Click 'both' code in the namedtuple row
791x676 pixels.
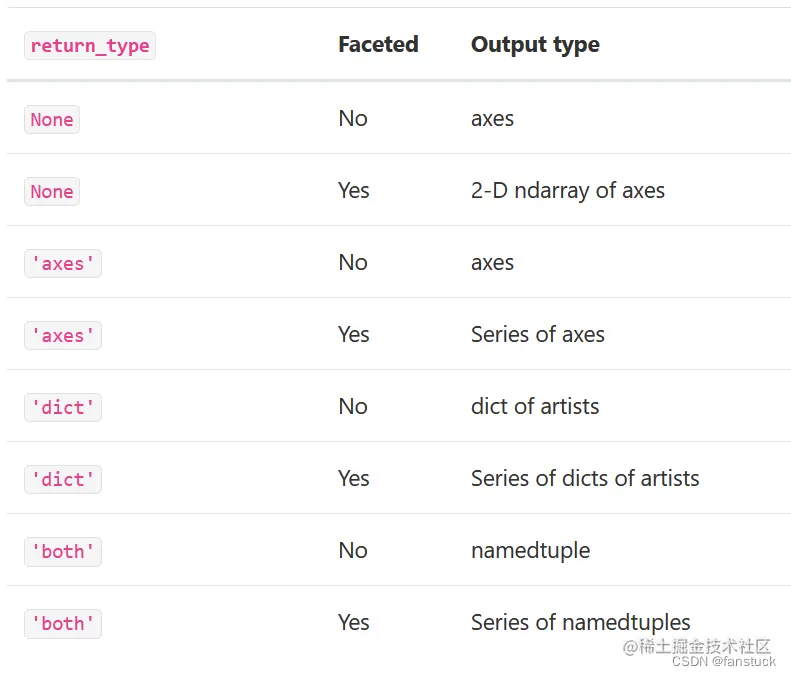(x=63, y=551)
